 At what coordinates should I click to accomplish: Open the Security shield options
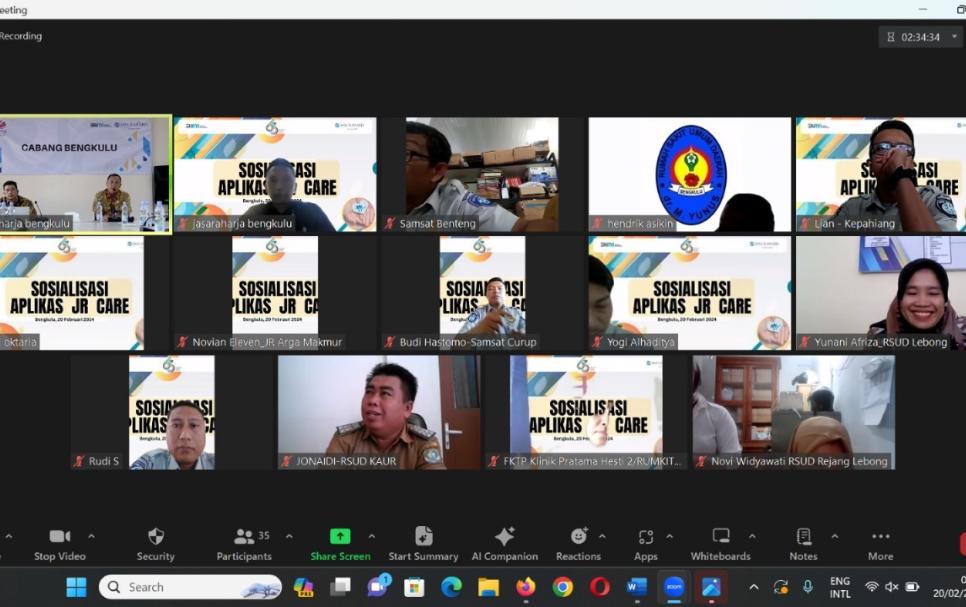(x=156, y=545)
